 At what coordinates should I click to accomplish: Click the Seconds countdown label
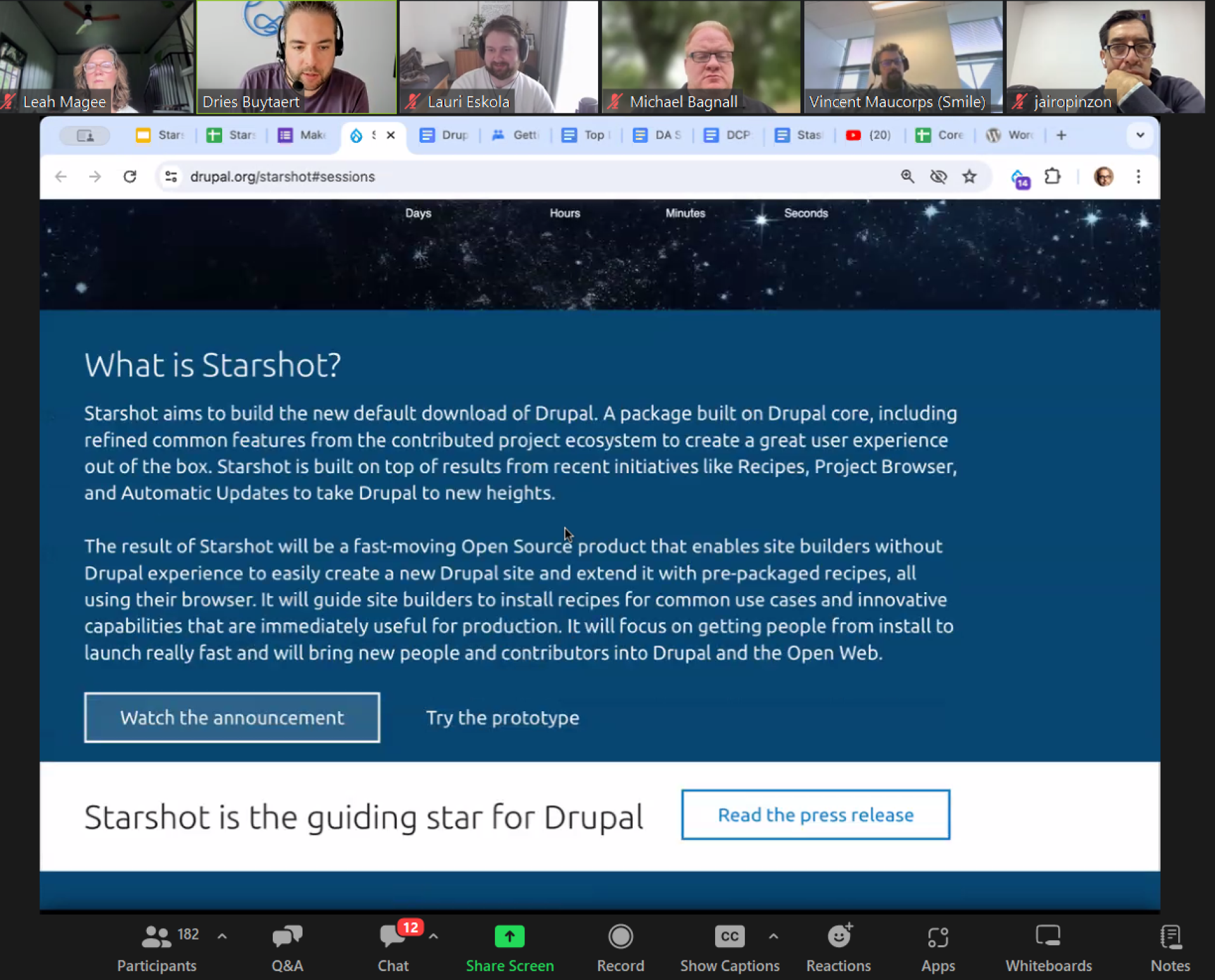click(806, 213)
